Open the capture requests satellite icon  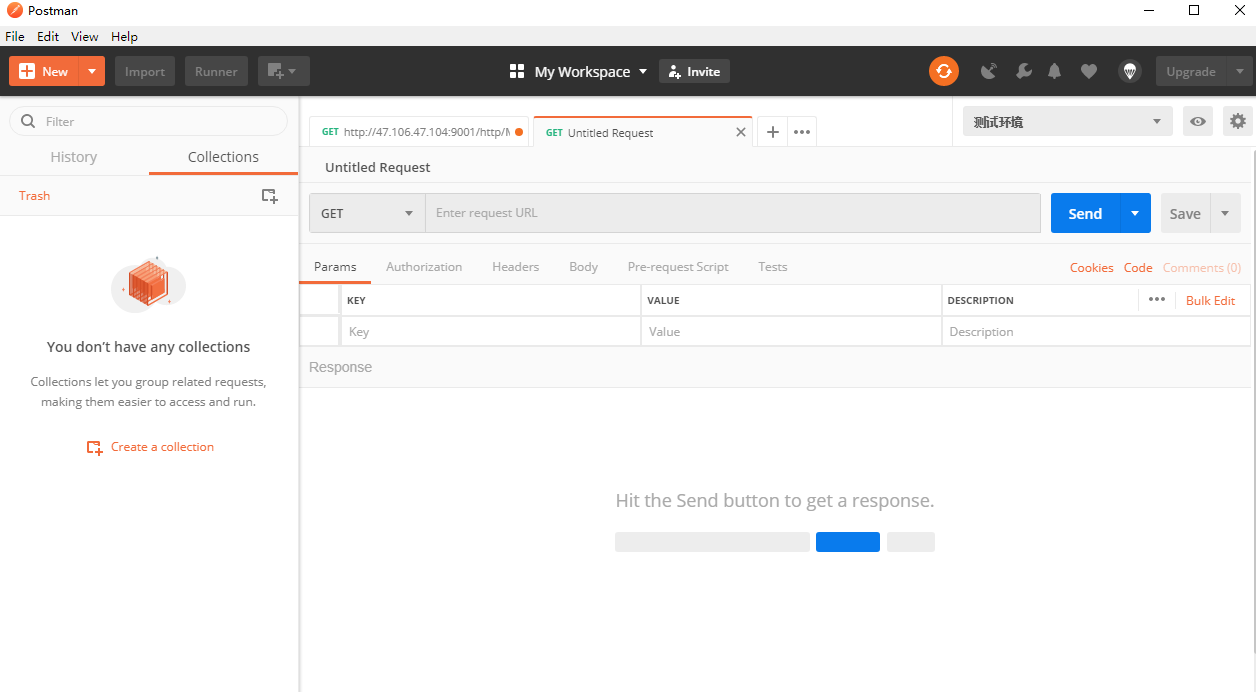pyautogui.click(x=989, y=71)
